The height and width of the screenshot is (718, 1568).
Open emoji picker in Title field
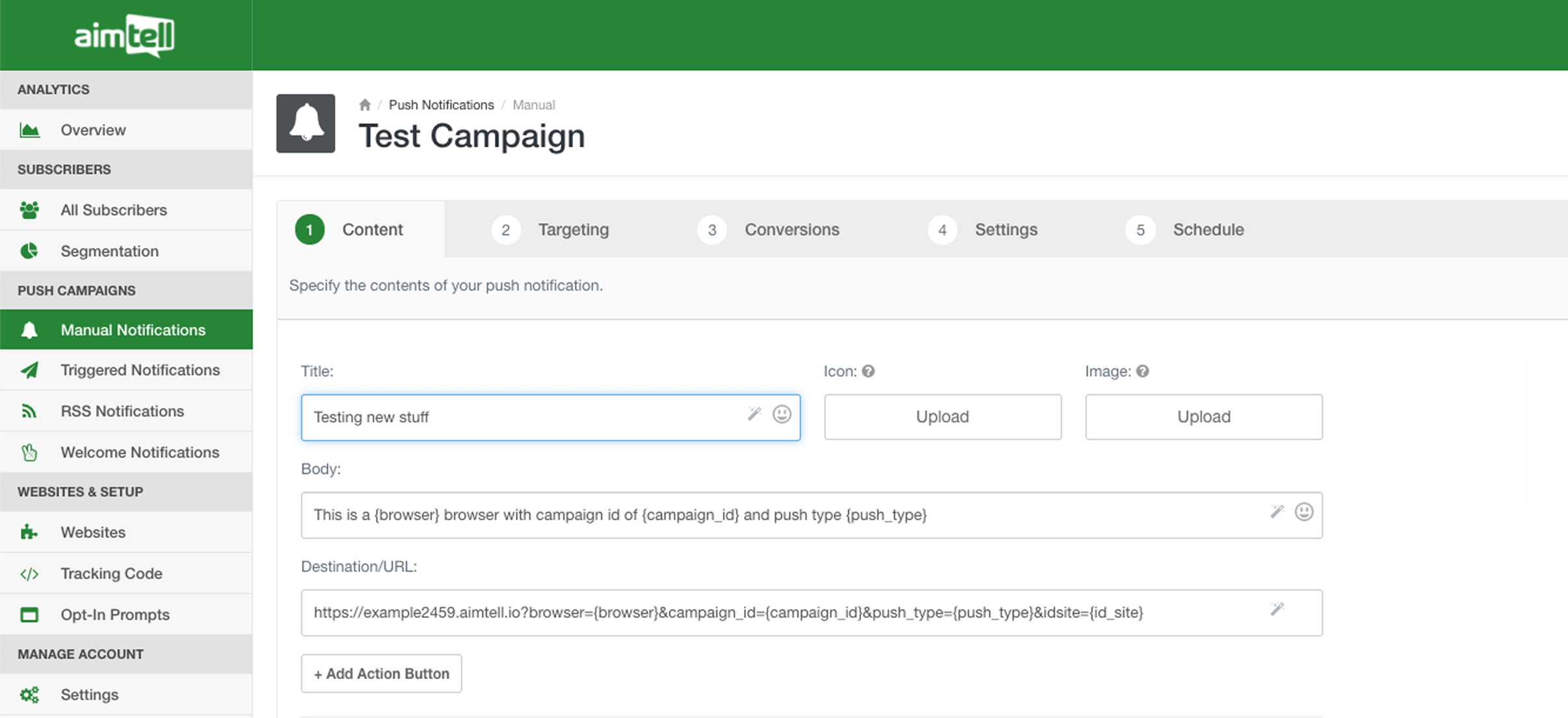[782, 414]
